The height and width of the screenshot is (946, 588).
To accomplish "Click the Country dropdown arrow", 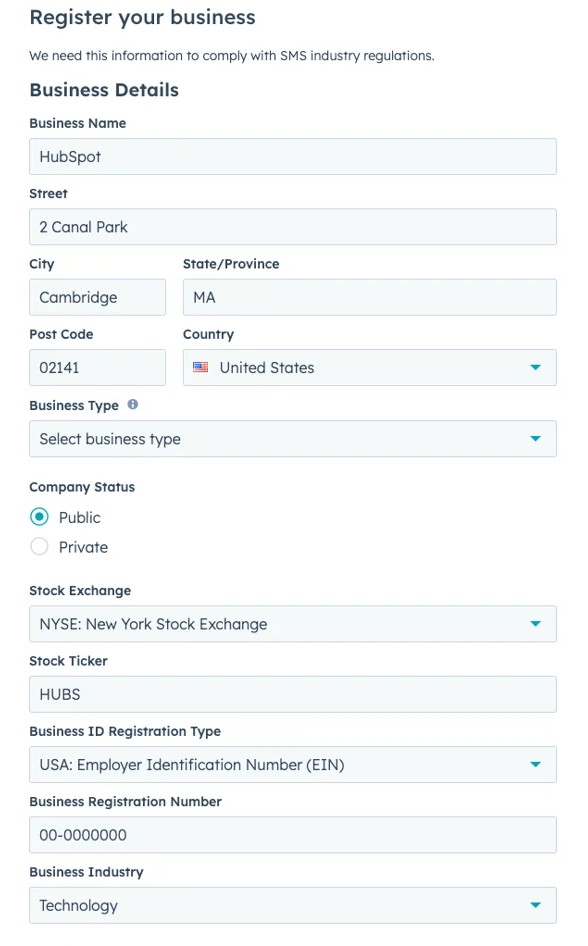I will coord(535,367).
